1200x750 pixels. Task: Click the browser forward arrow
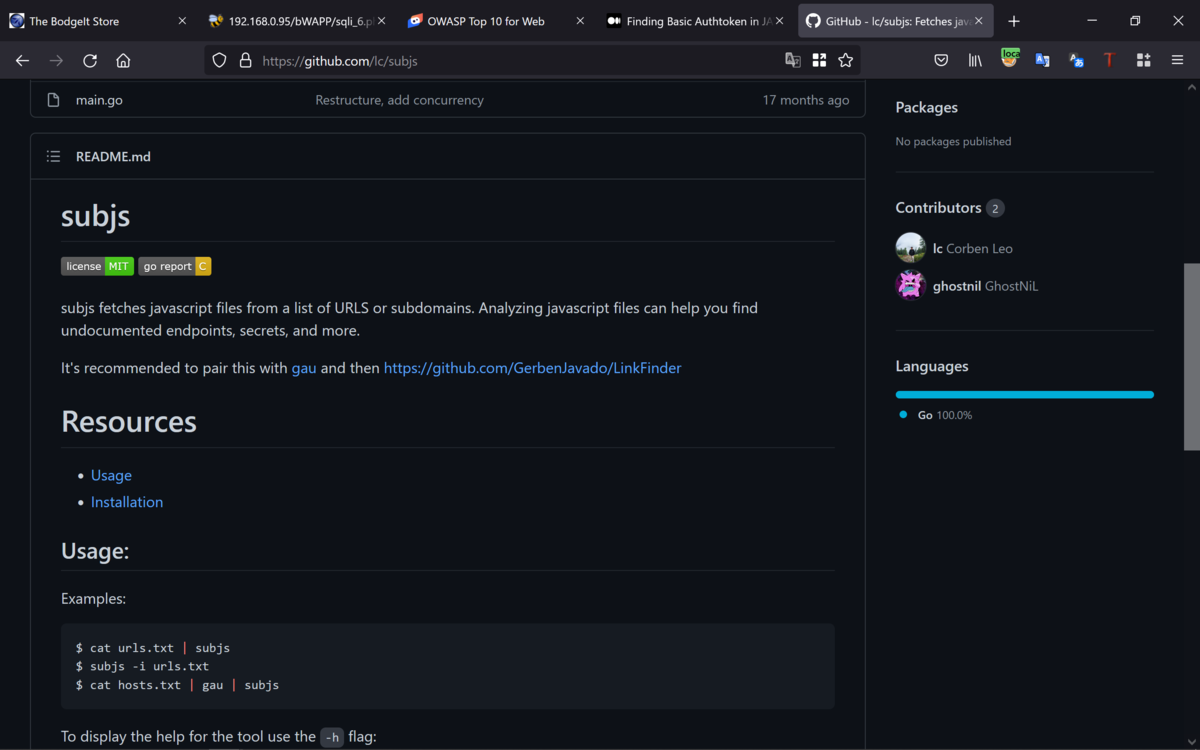click(56, 60)
